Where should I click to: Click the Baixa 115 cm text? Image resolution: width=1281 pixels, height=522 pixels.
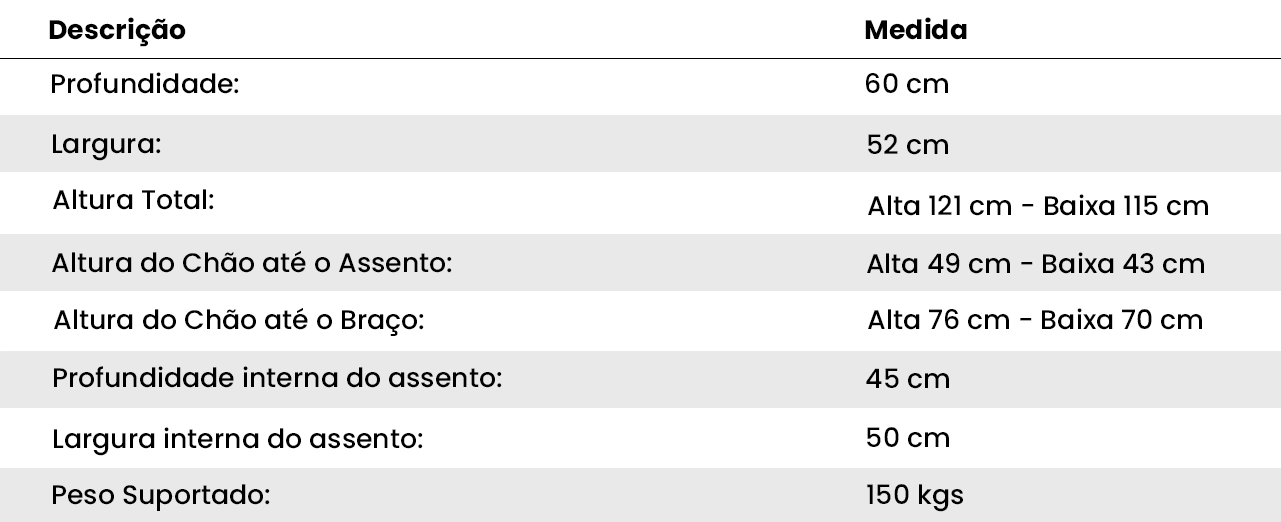pos(1125,206)
